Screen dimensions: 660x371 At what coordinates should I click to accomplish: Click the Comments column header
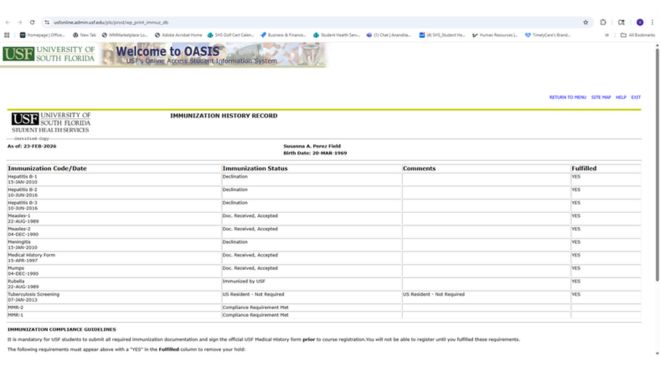pyautogui.click(x=419, y=168)
